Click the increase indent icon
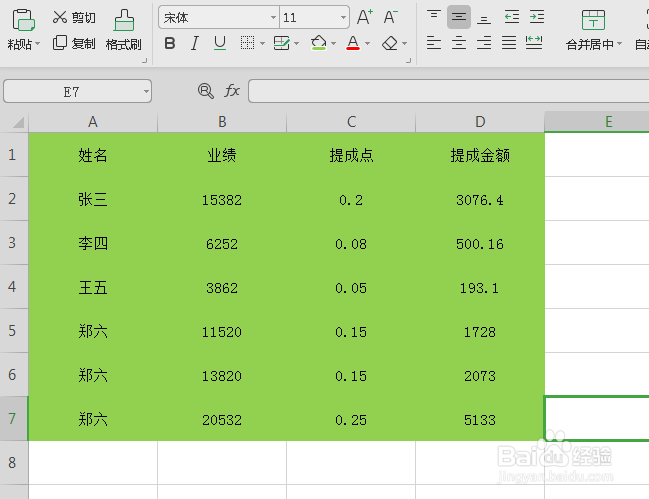This screenshot has height=499, width=649. [x=537, y=17]
